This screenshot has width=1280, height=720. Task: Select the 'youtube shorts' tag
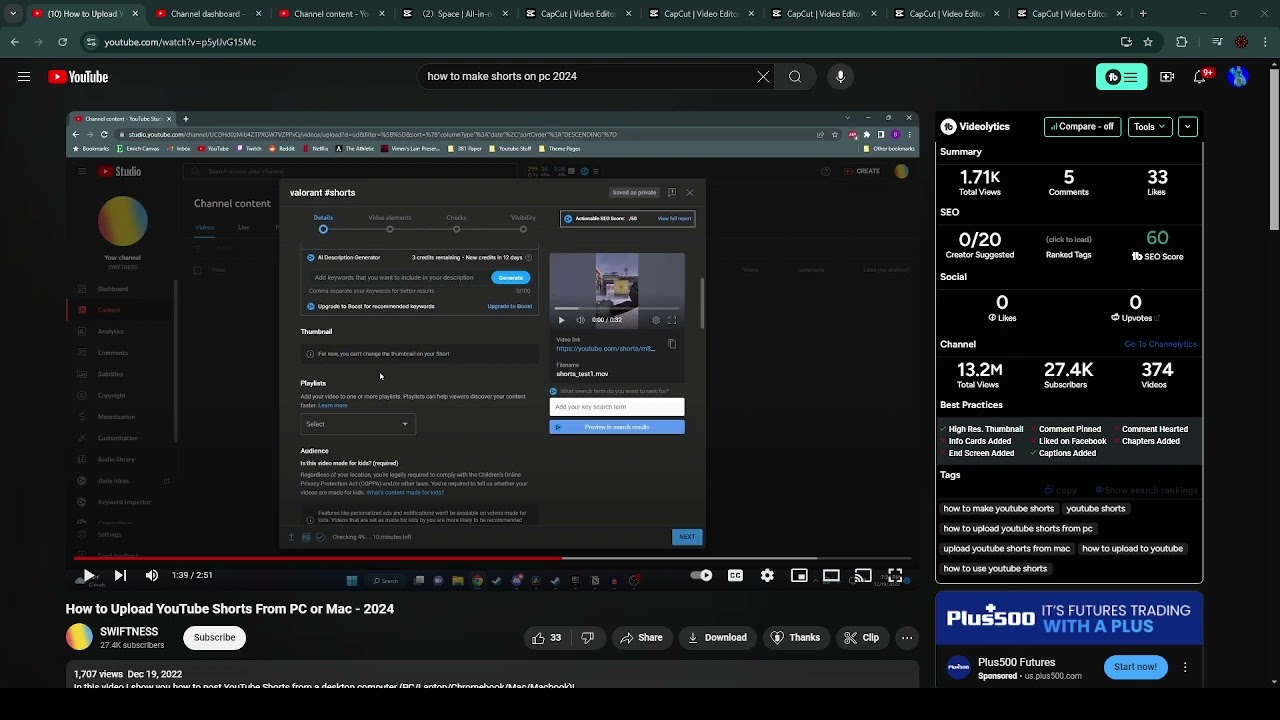pyautogui.click(x=1096, y=509)
